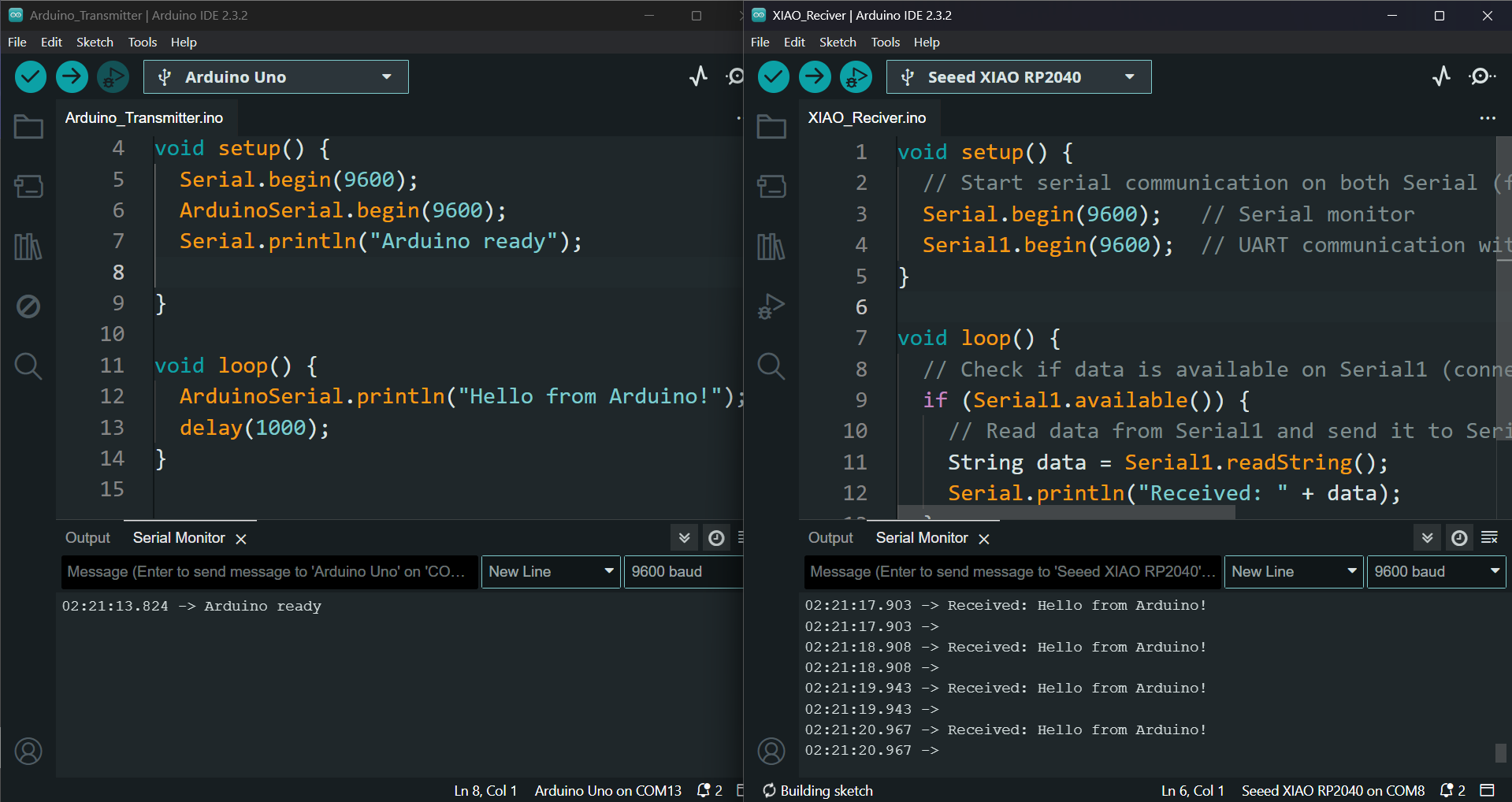
Task: Toggle autoscroll in XIAO_Reciver Serial Monitor
Action: (x=1428, y=538)
